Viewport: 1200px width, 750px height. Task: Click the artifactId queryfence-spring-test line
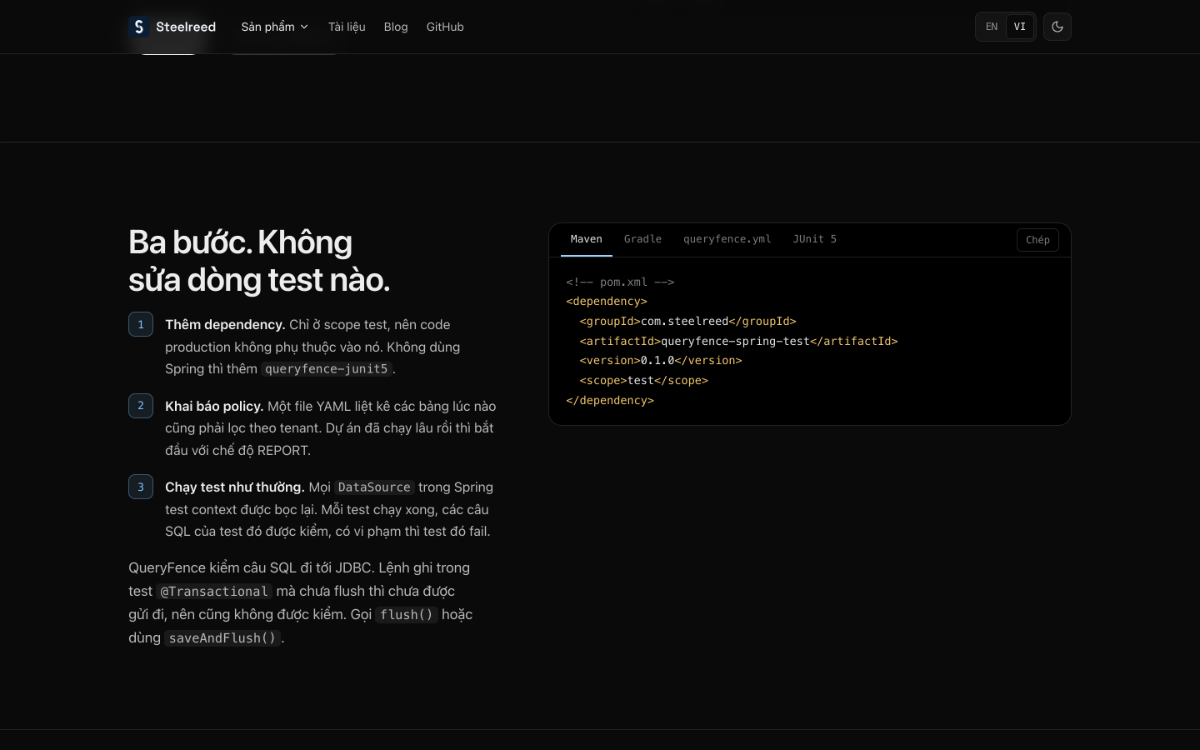pos(739,341)
